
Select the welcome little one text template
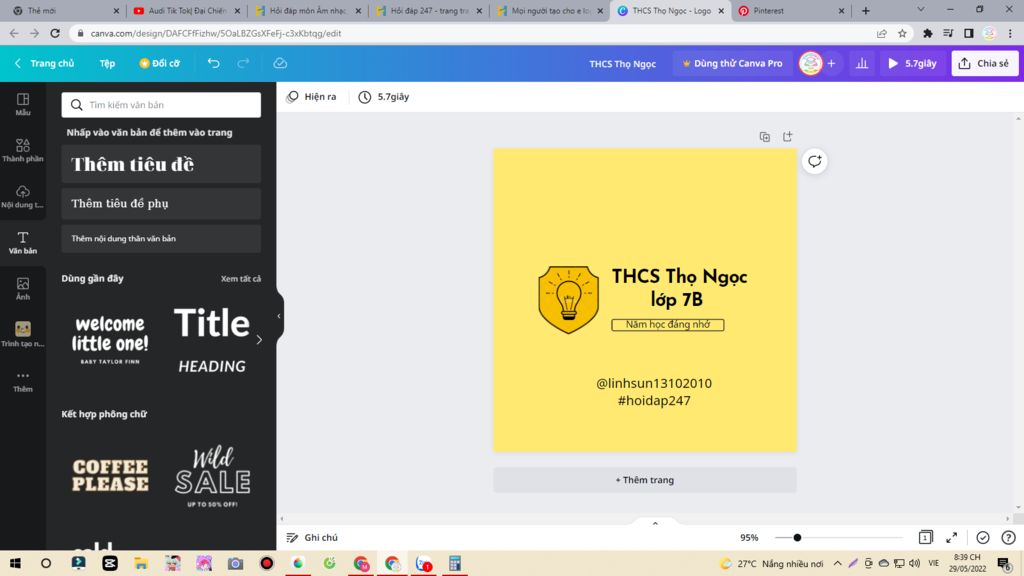(x=110, y=340)
